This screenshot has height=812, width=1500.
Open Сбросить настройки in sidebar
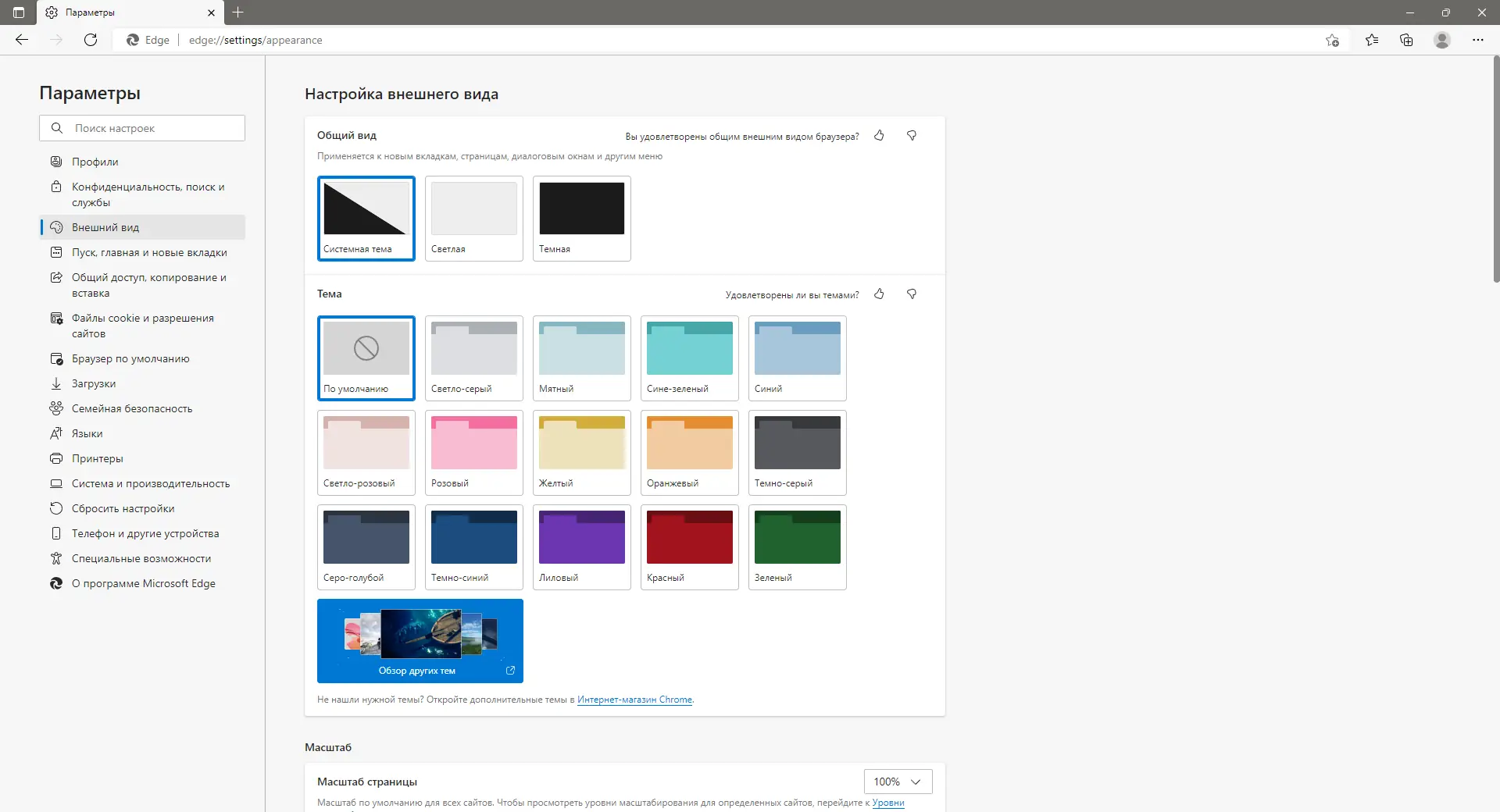[122, 508]
